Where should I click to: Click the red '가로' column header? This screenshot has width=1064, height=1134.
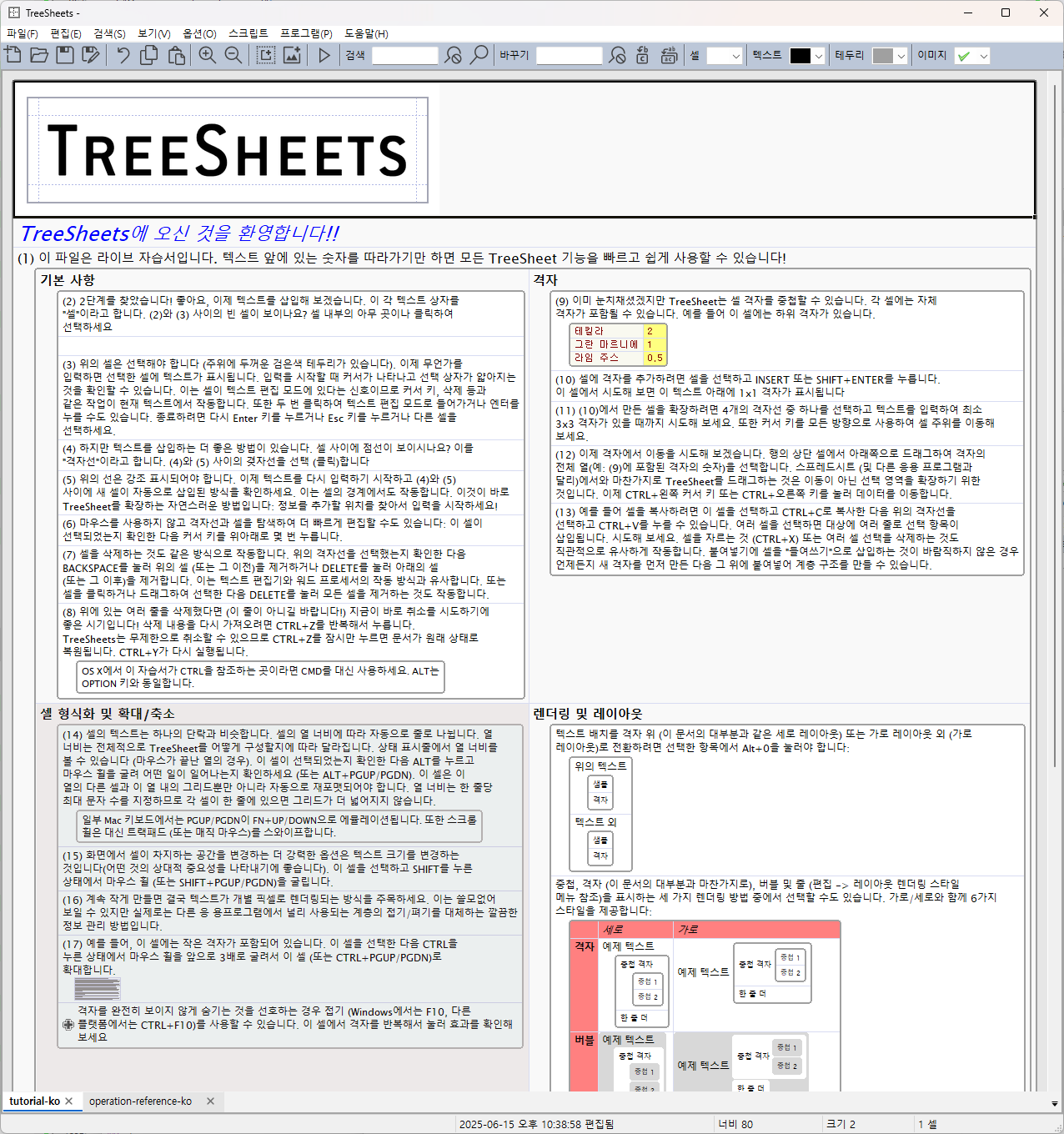756,929
